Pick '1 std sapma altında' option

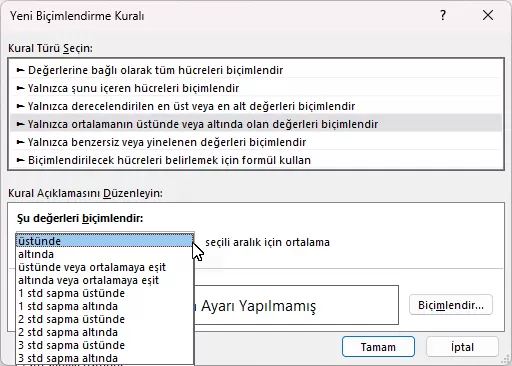105,306
